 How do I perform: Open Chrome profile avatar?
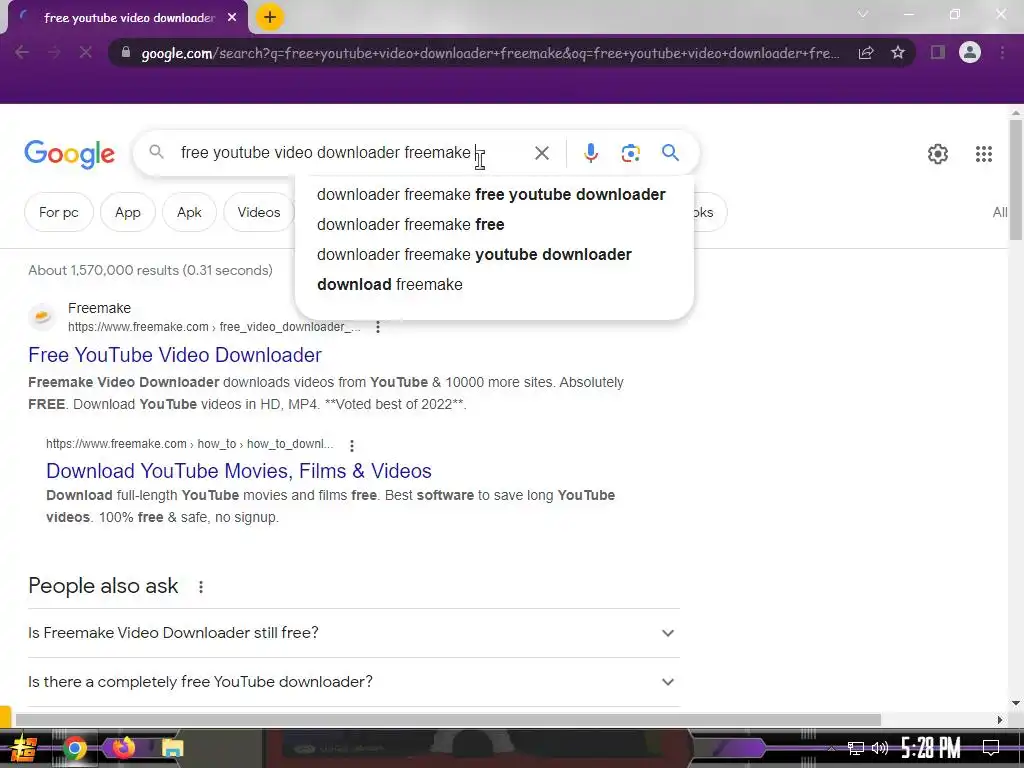pos(970,52)
